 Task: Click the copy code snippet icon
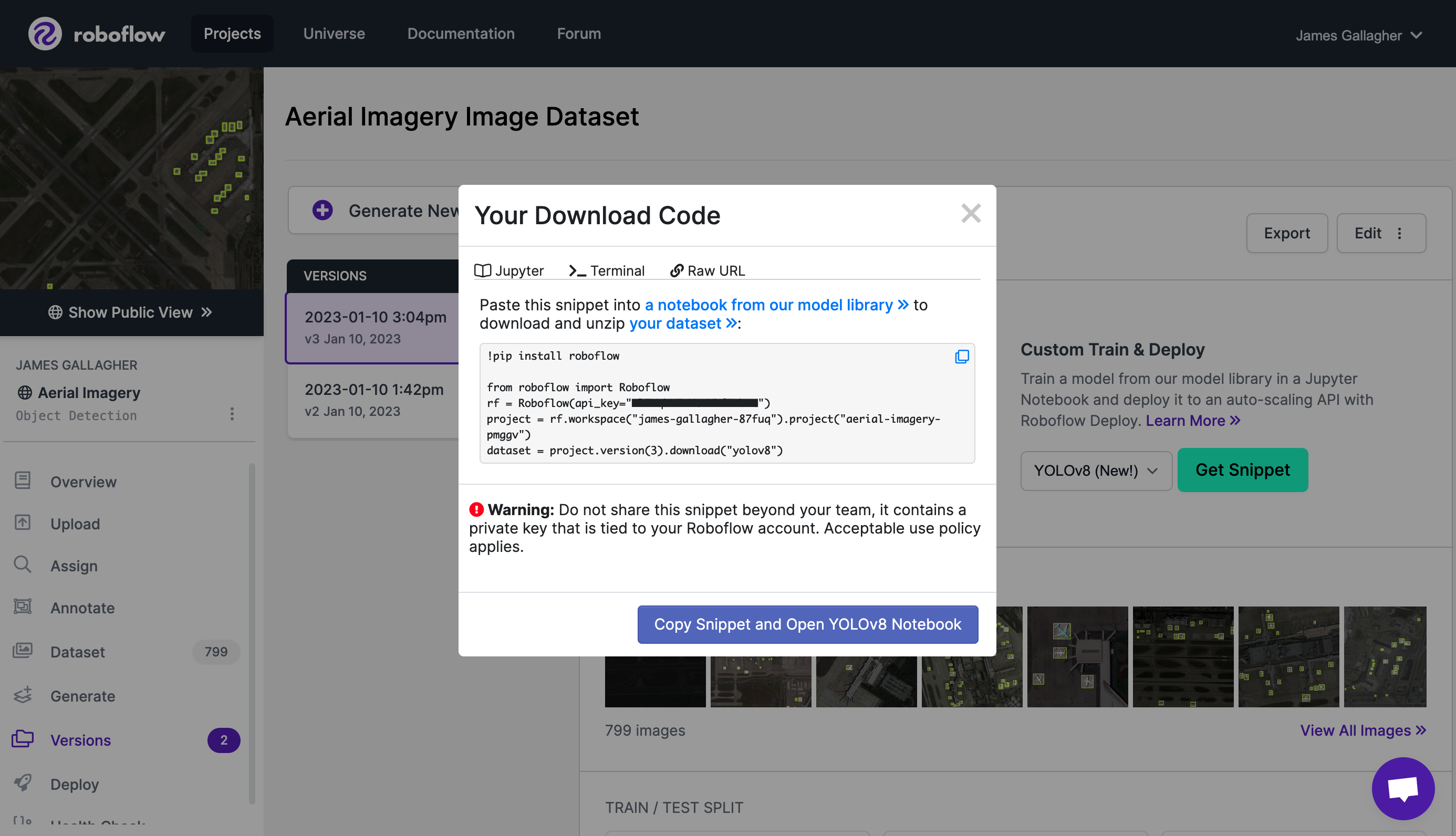[961, 357]
